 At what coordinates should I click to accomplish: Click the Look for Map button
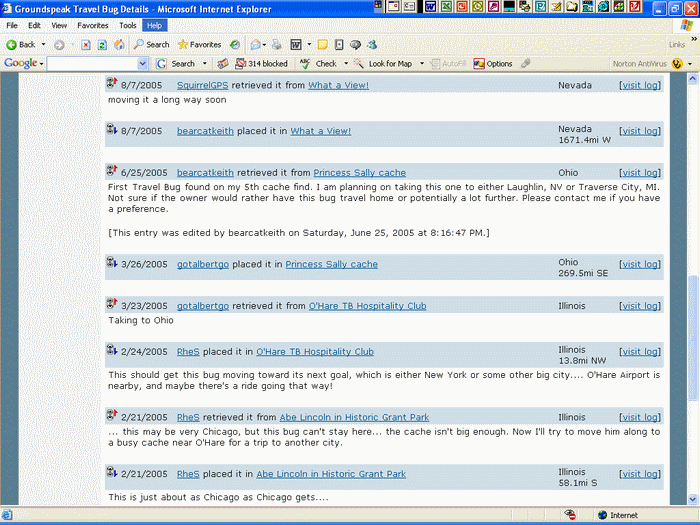383,64
